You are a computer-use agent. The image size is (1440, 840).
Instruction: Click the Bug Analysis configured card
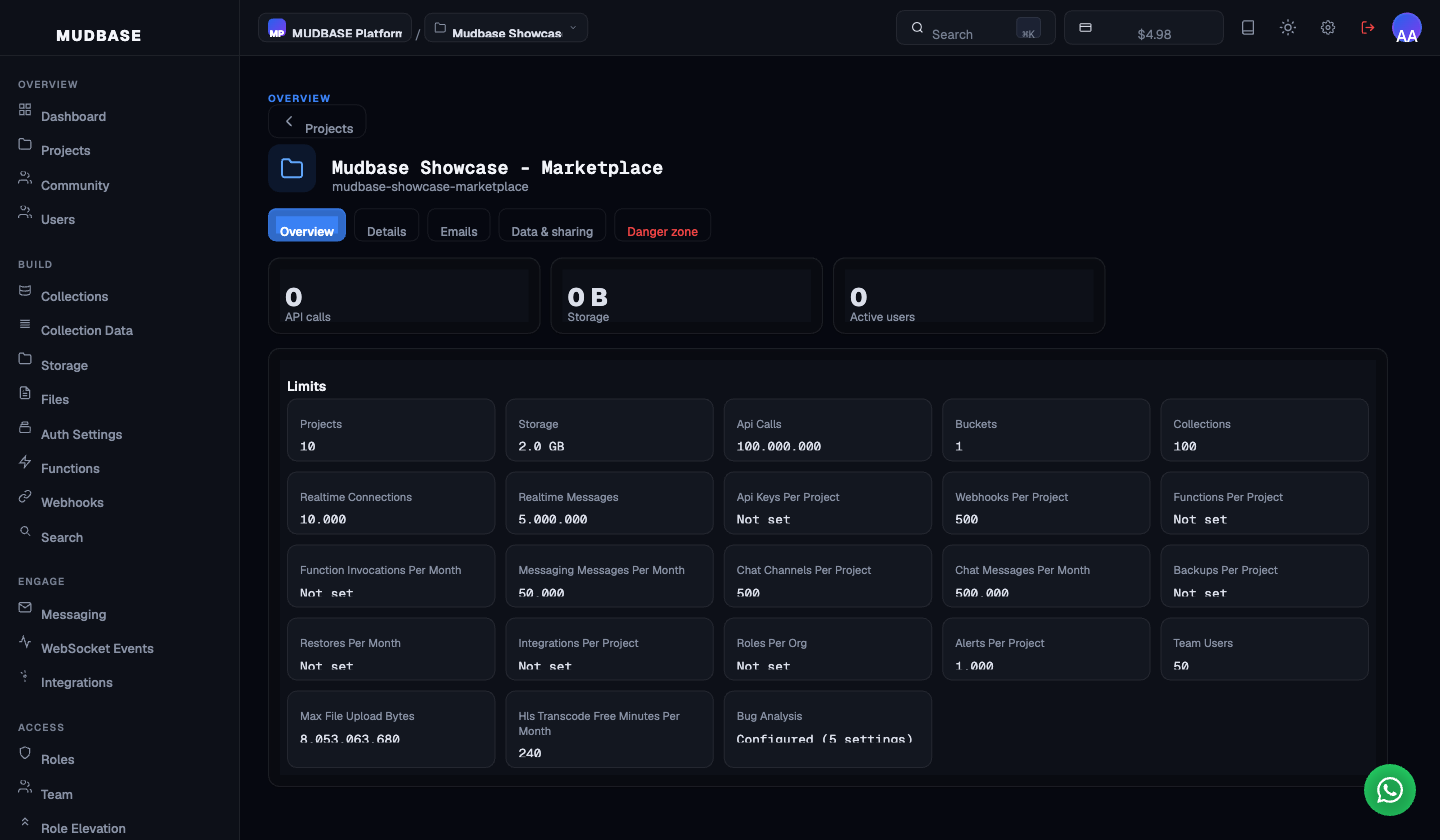tap(828, 729)
